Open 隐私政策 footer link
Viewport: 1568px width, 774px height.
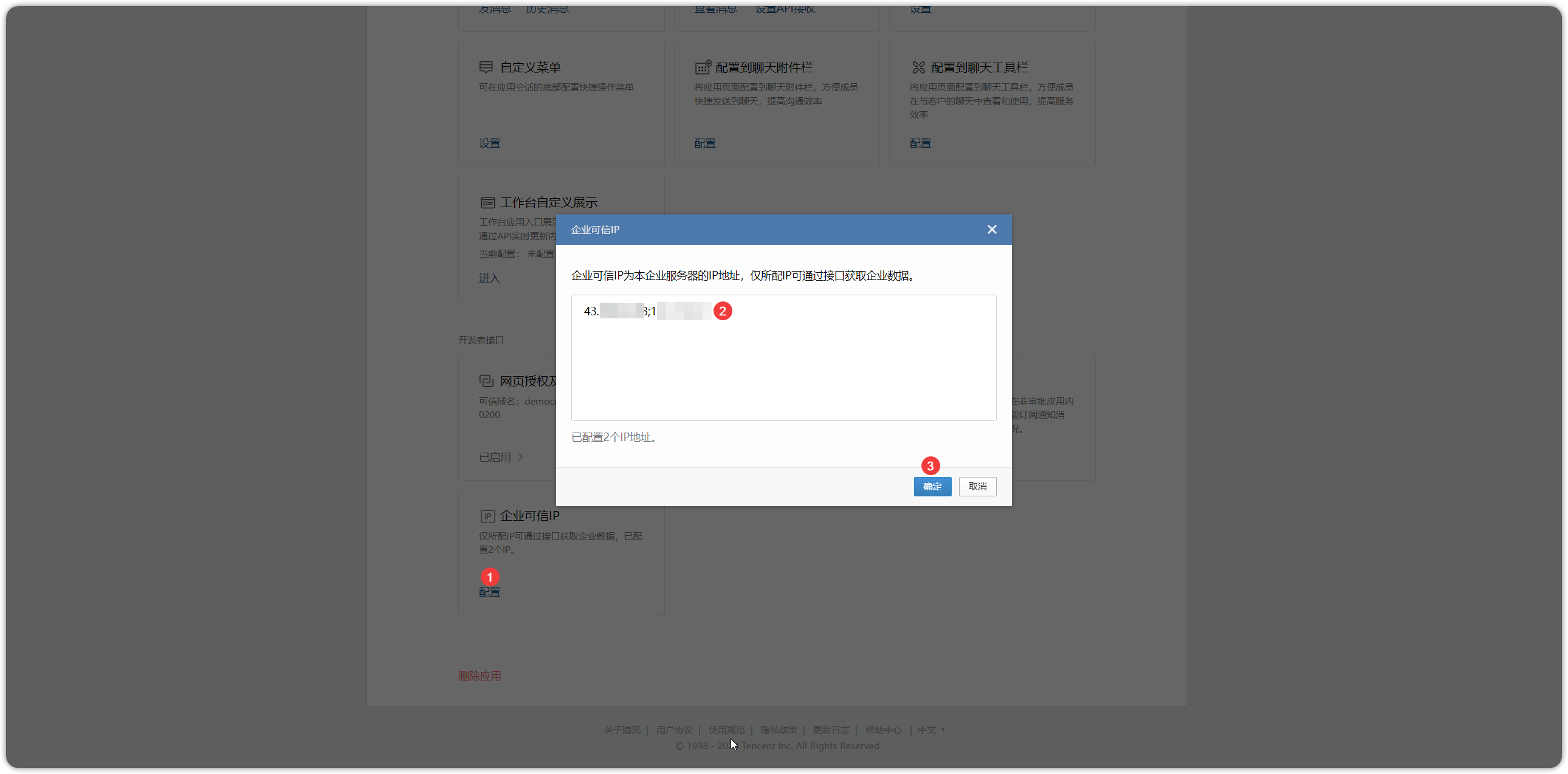(x=779, y=730)
